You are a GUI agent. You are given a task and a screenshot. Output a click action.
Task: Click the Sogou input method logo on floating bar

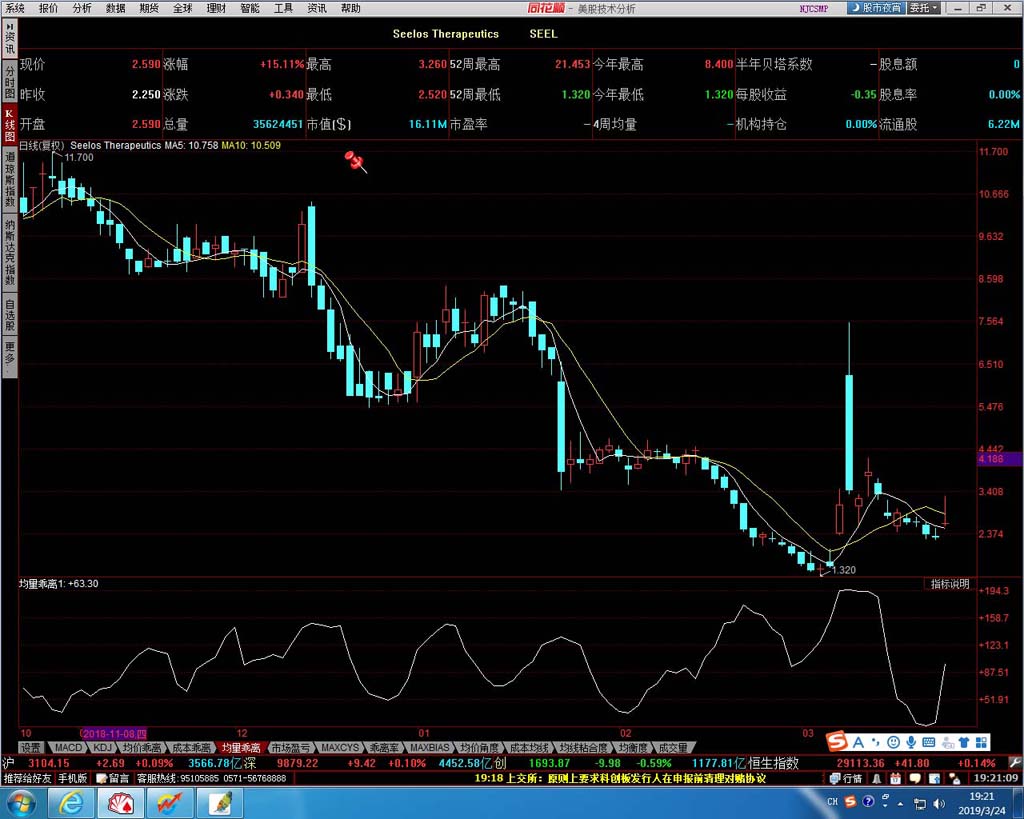(x=837, y=742)
